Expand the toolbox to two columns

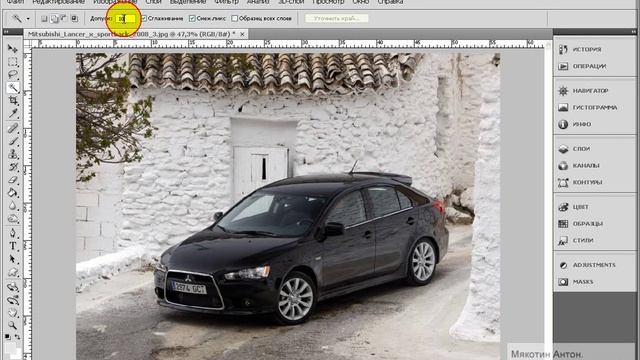(6, 31)
